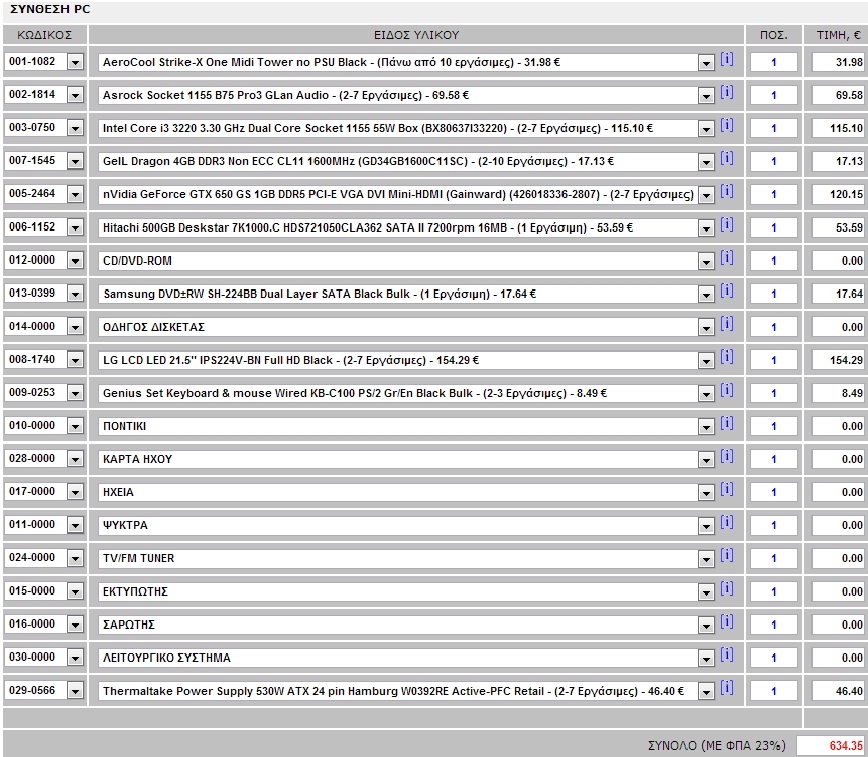Open the CD/DVD-ROM product dropdown
The width and height of the screenshot is (868, 757).
[x=706, y=261]
